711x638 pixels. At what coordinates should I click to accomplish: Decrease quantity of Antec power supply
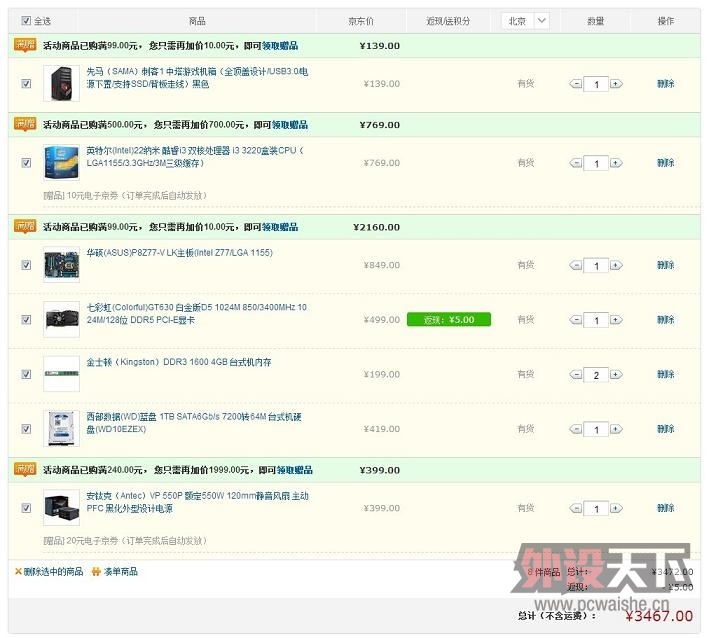pyautogui.click(x=576, y=508)
